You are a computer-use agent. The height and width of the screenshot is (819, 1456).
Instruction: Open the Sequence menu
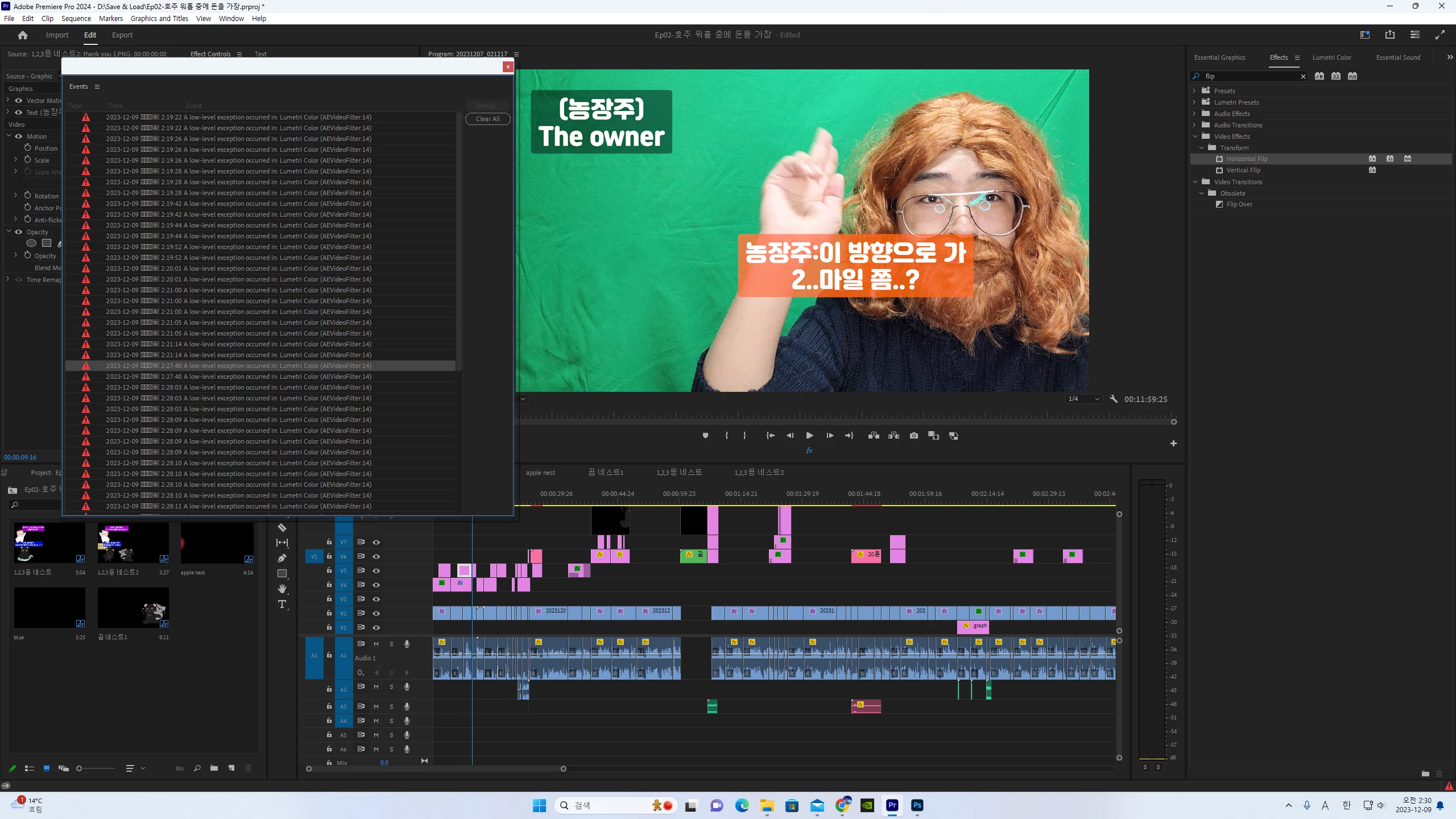(x=76, y=18)
